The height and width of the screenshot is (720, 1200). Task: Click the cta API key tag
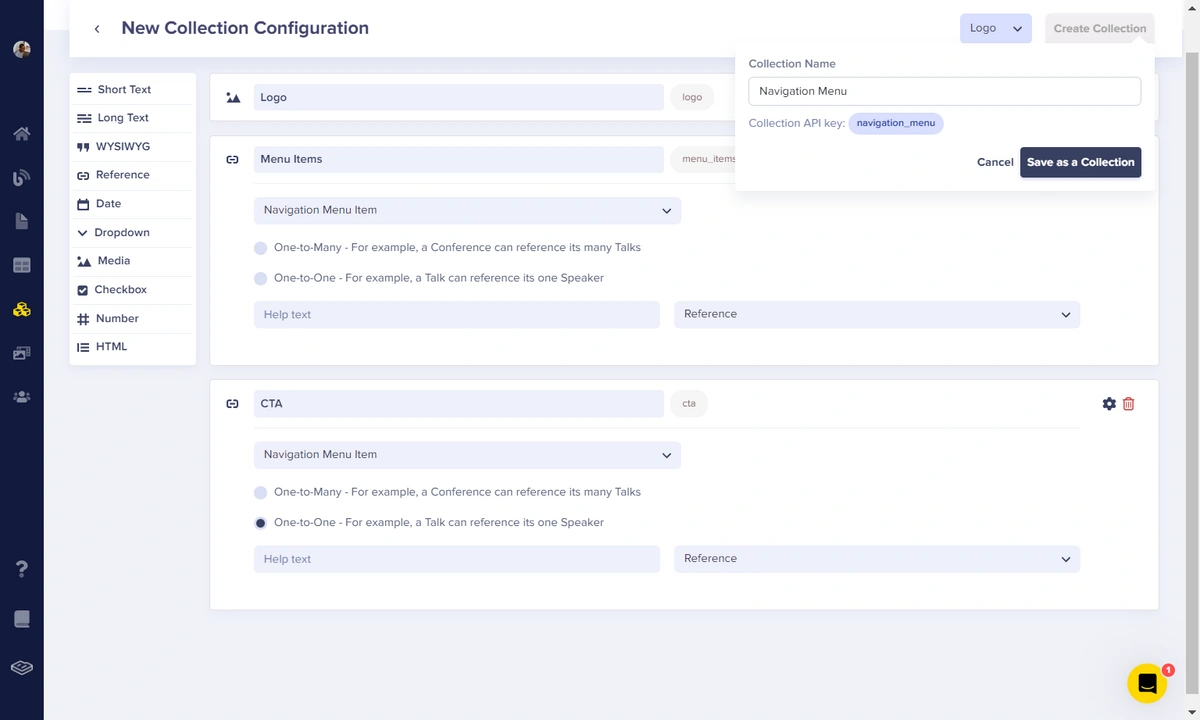[x=689, y=404]
